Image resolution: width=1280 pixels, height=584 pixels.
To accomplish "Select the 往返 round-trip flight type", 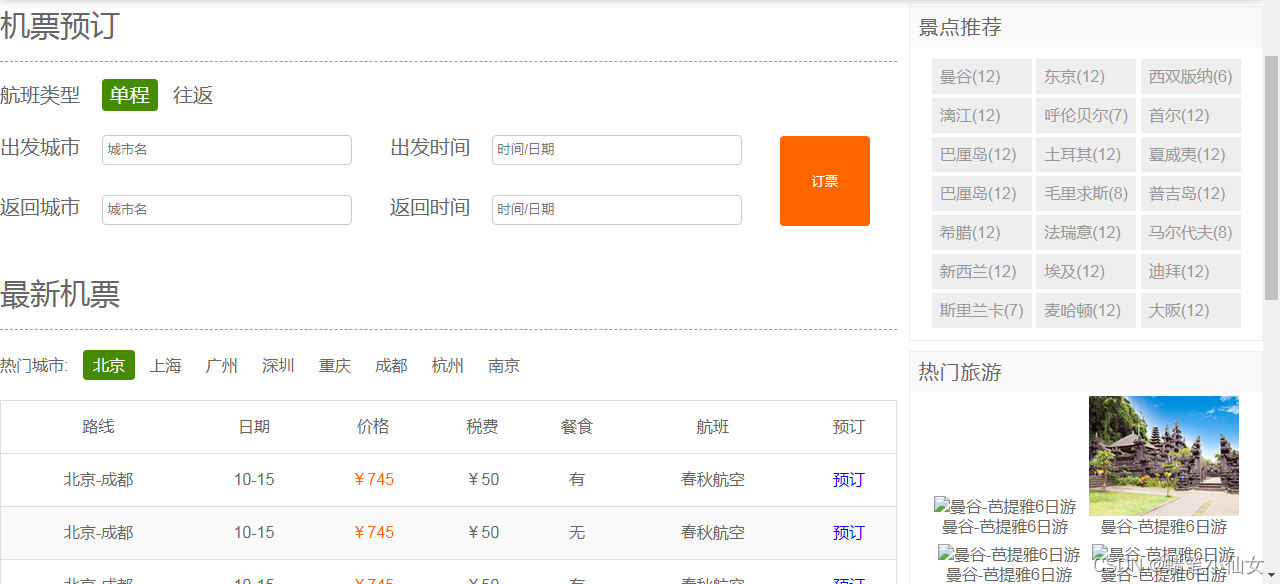I will (193, 95).
